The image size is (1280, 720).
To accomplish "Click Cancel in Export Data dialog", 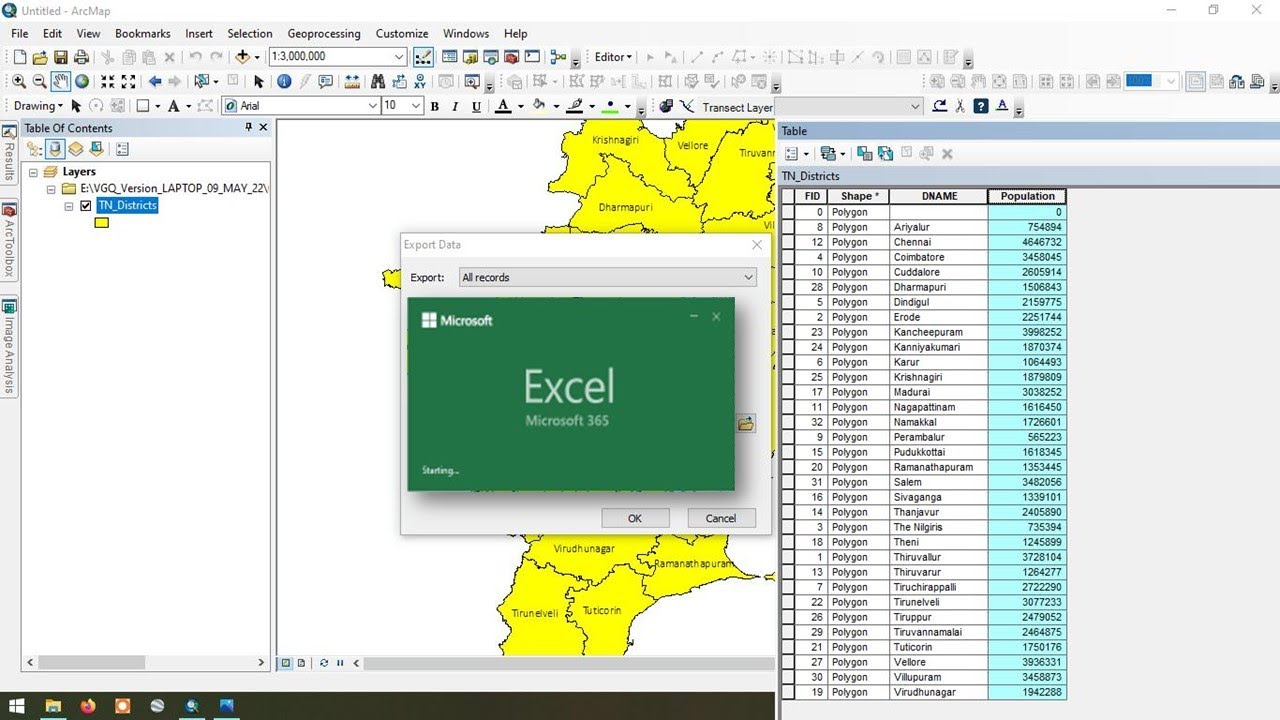I will (721, 518).
